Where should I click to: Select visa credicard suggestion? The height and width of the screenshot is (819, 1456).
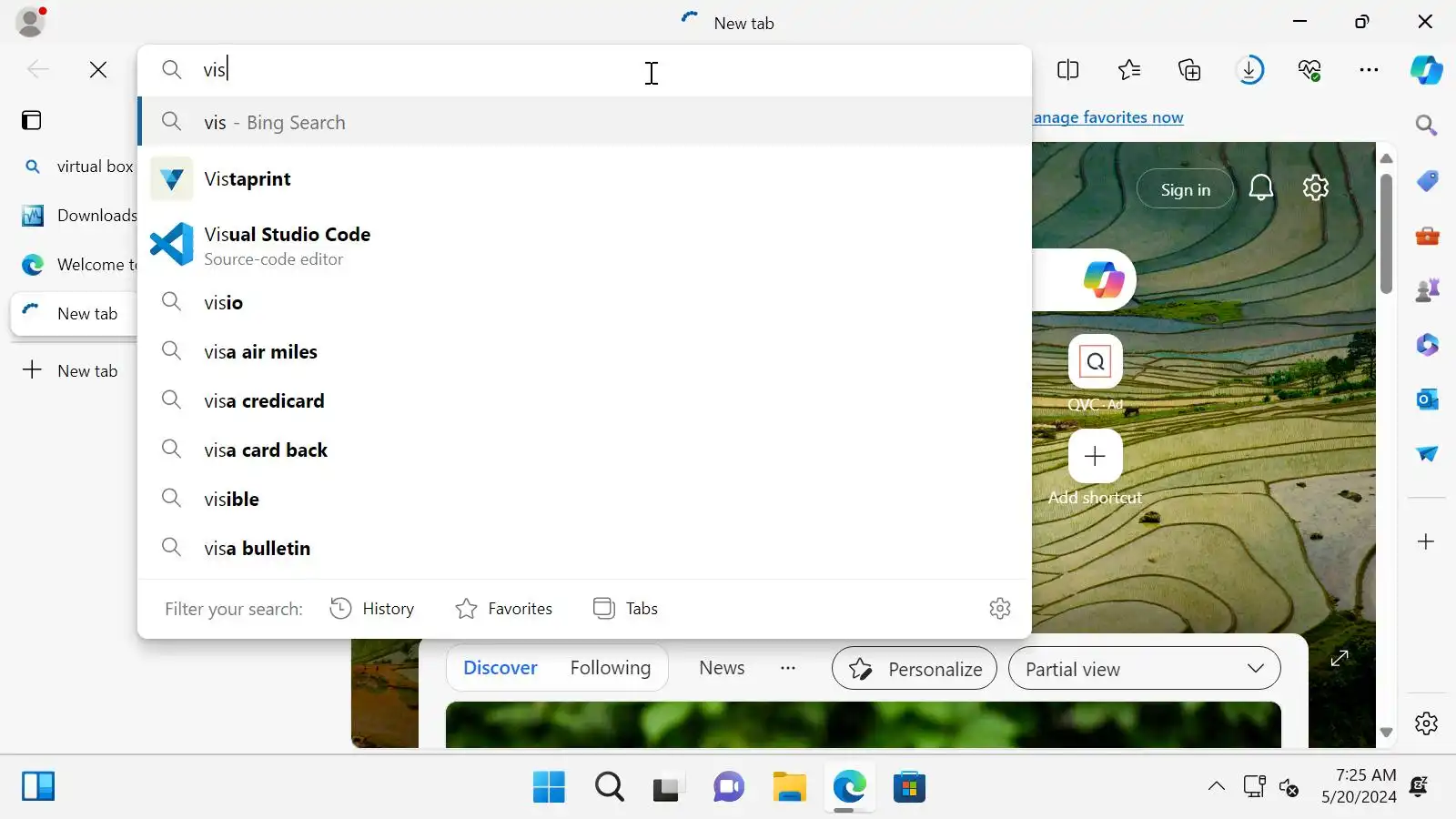tap(584, 400)
